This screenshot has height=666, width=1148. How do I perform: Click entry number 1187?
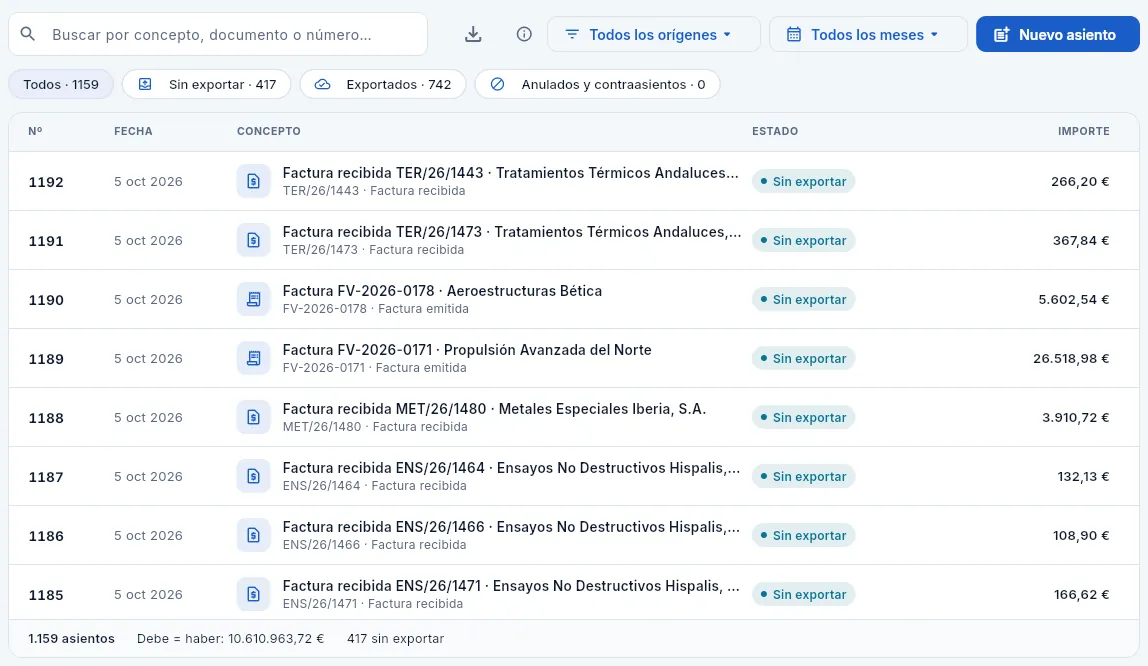[x=46, y=476]
